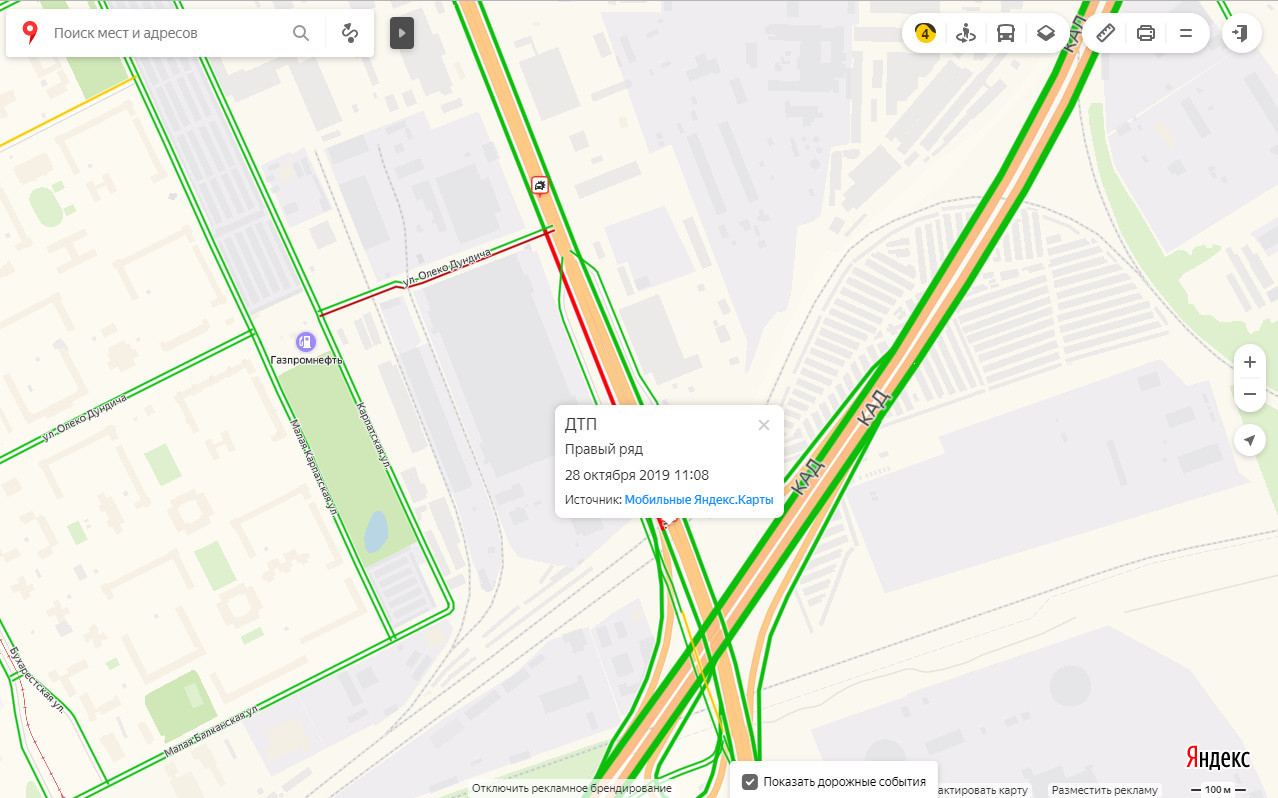1278x798 pixels.
Task: Open the Мобильные Яндекс.Карты source link
Action: click(699, 499)
